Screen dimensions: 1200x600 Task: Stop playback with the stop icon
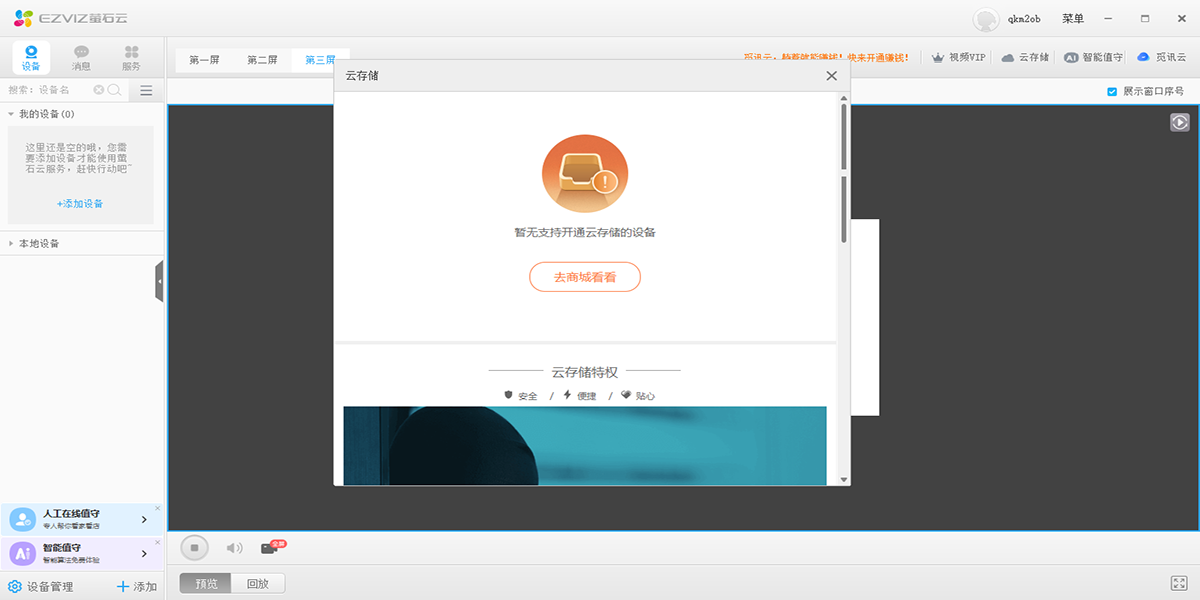pos(195,547)
